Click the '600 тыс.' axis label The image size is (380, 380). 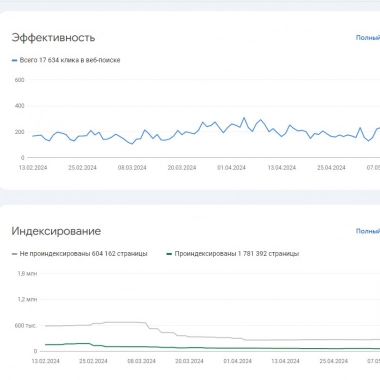(26, 326)
